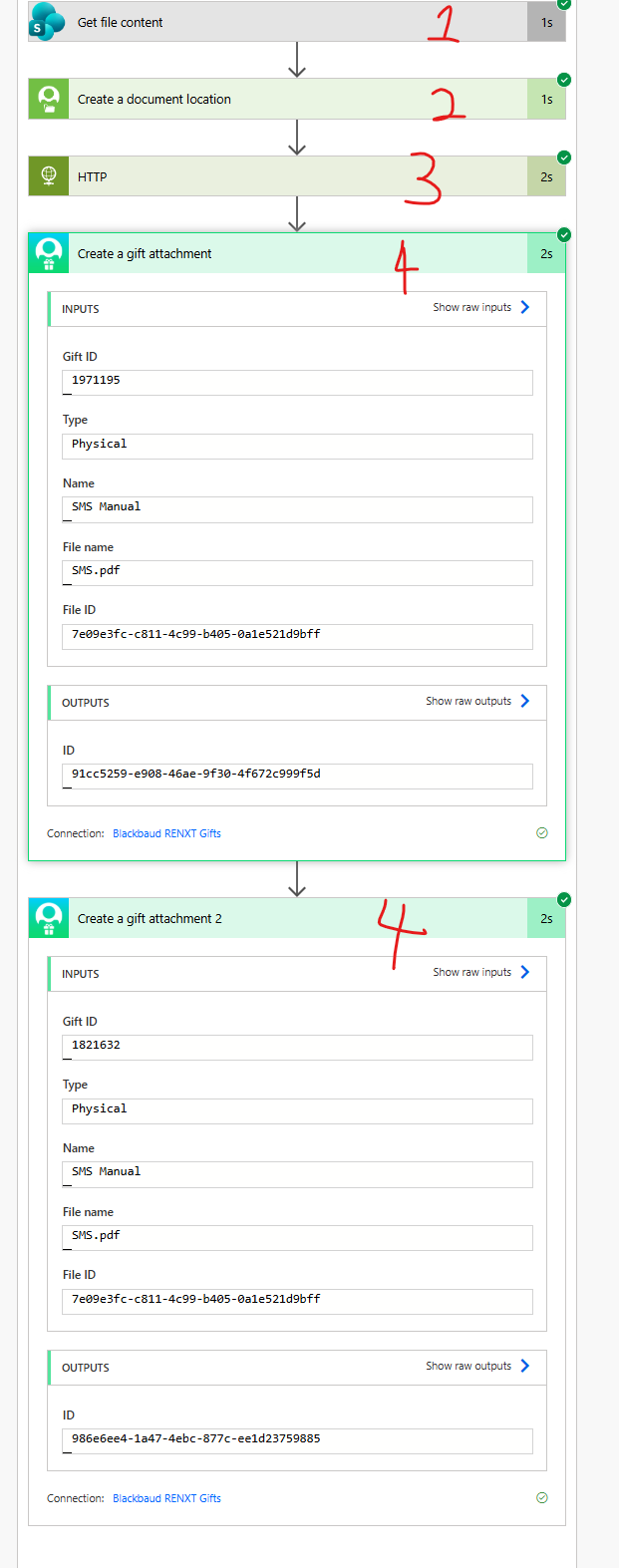
Task: Click the 1s duration badge on Get file content
Action: [546, 22]
